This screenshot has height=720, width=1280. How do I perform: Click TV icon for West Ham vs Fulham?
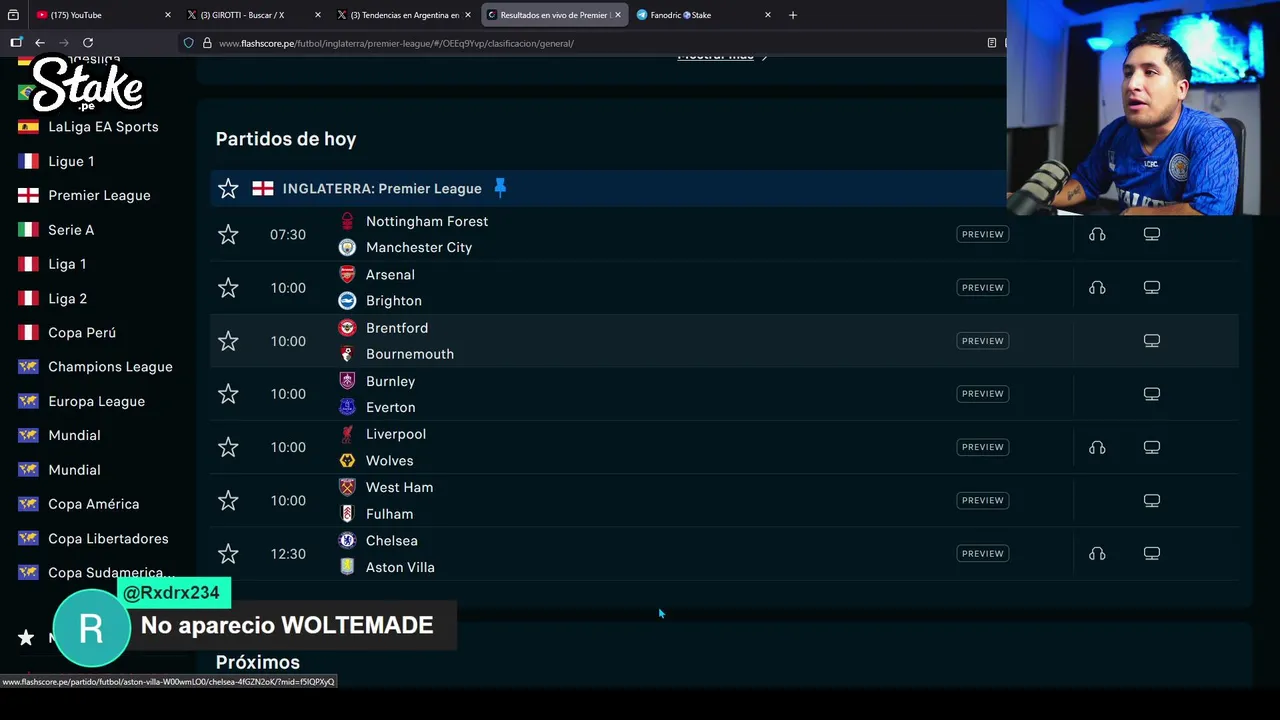point(1152,500)
